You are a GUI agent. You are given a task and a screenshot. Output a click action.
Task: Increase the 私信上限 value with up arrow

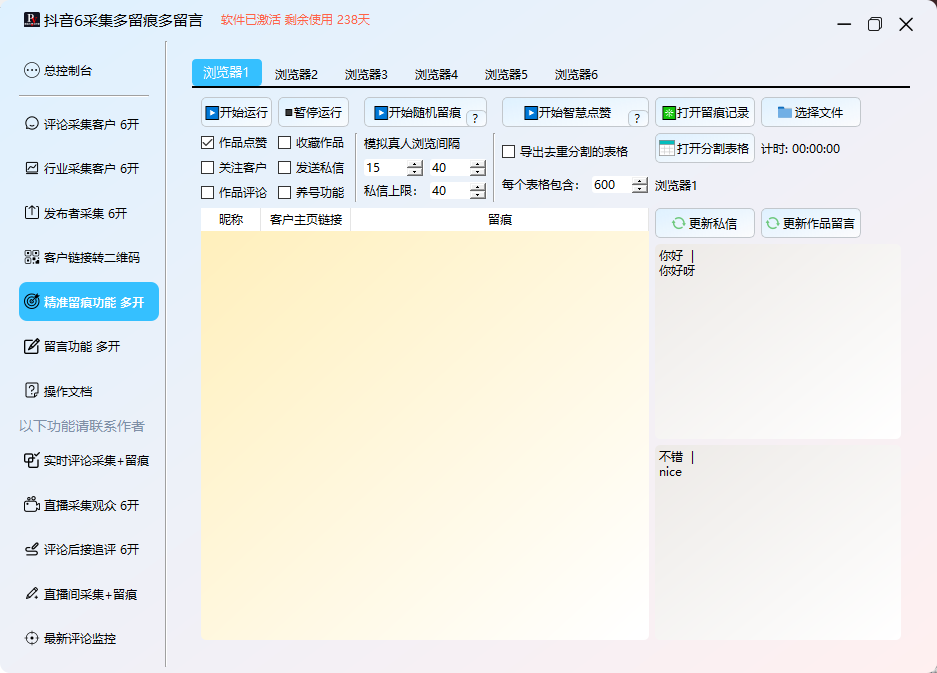click(477, 186)
